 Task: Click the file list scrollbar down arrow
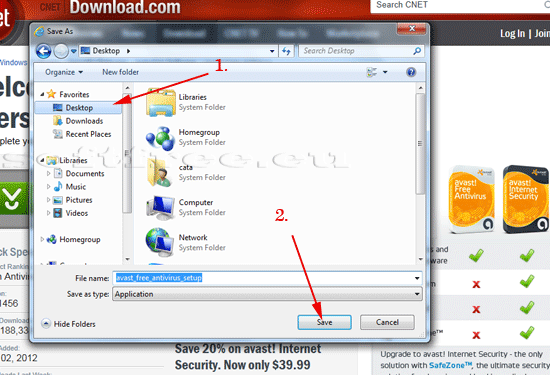420,259
